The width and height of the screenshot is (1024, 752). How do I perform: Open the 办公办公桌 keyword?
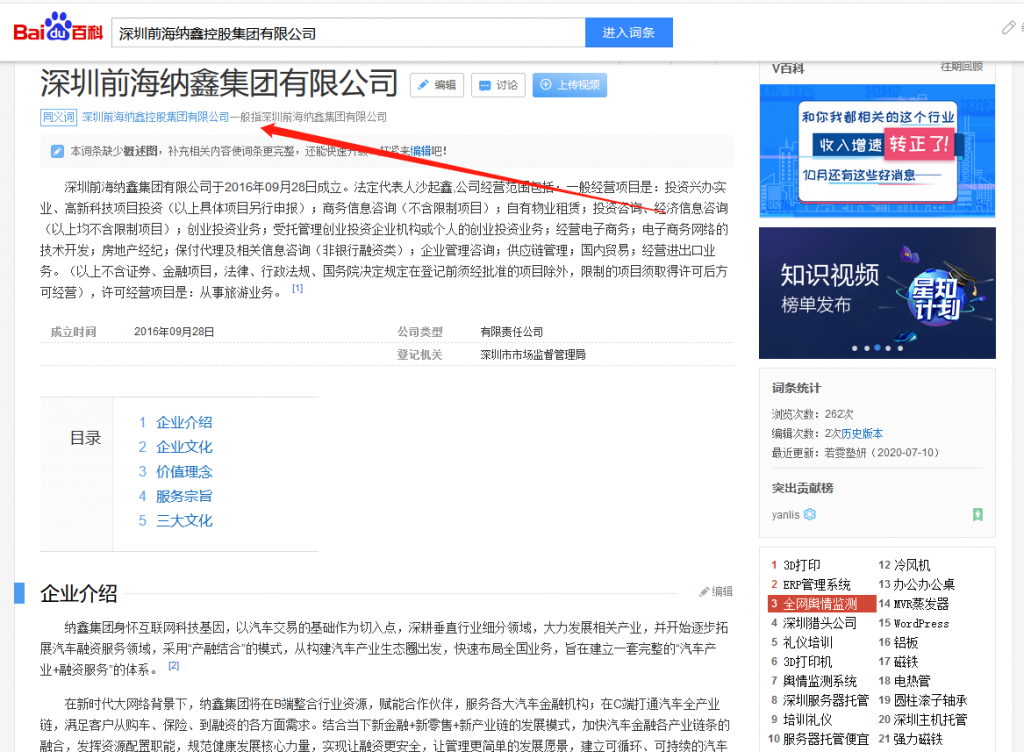click(924, 585)
